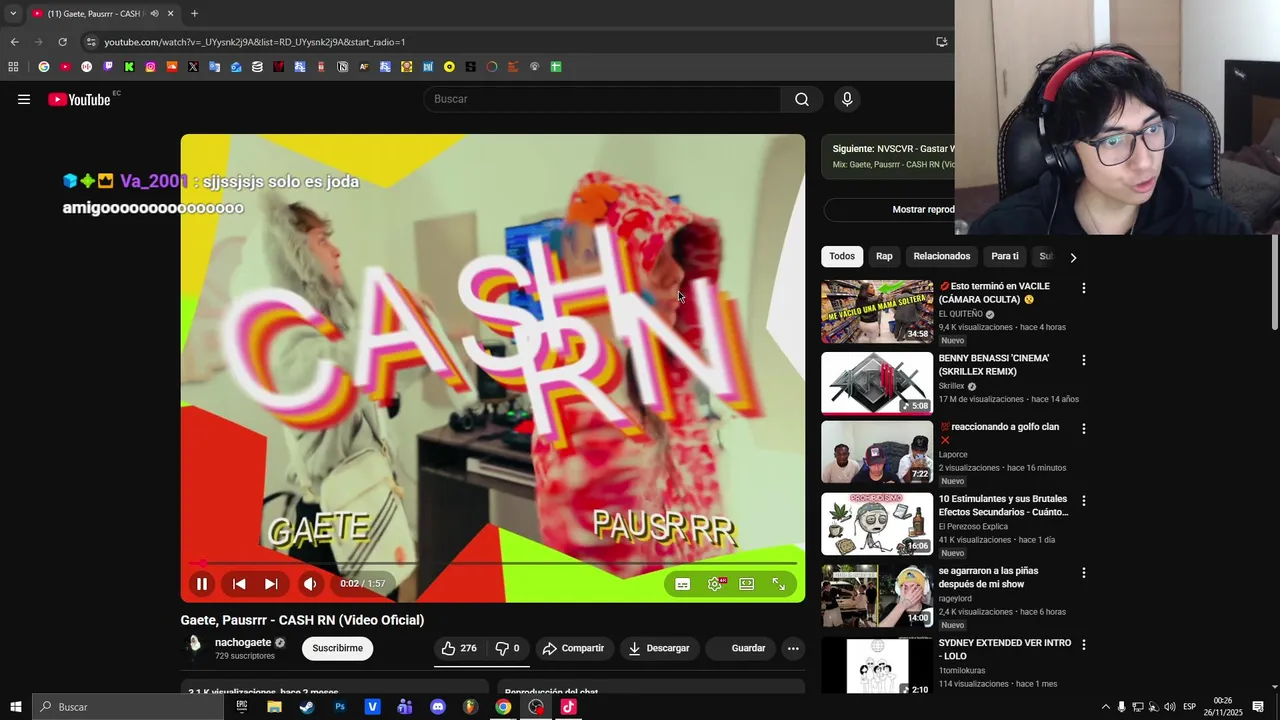Open Discord from taskbar
The image size is (1280, 720).
[x=437, y=707]
